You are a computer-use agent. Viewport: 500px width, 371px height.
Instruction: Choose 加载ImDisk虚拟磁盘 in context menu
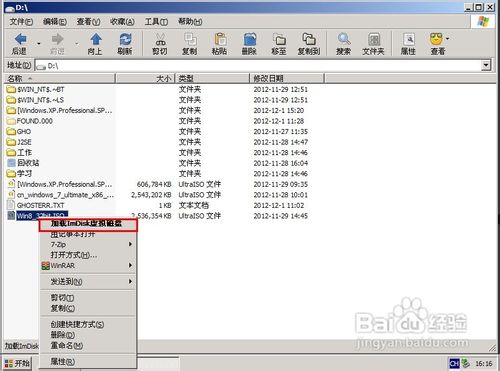click(x=88, y=224)
